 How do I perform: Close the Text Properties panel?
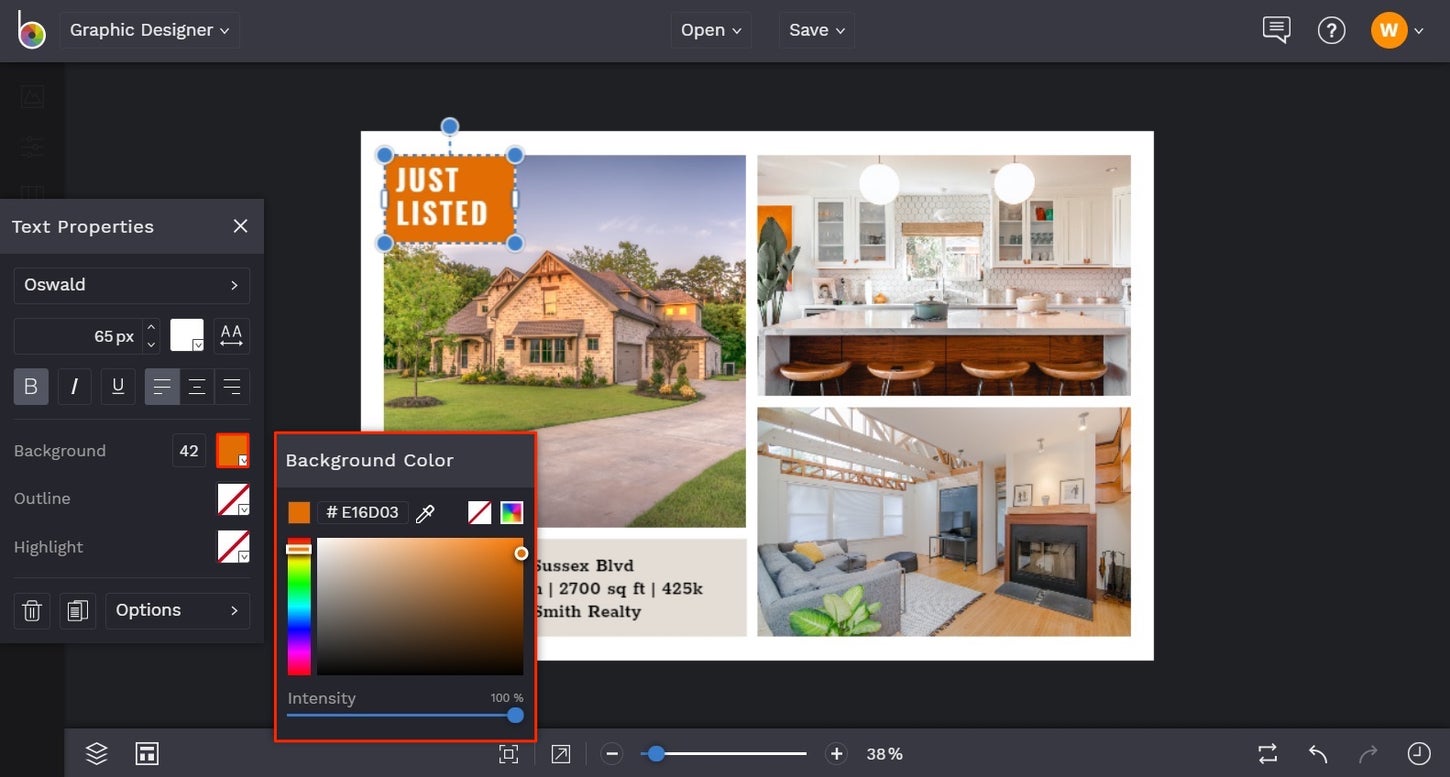click(240, 226)
